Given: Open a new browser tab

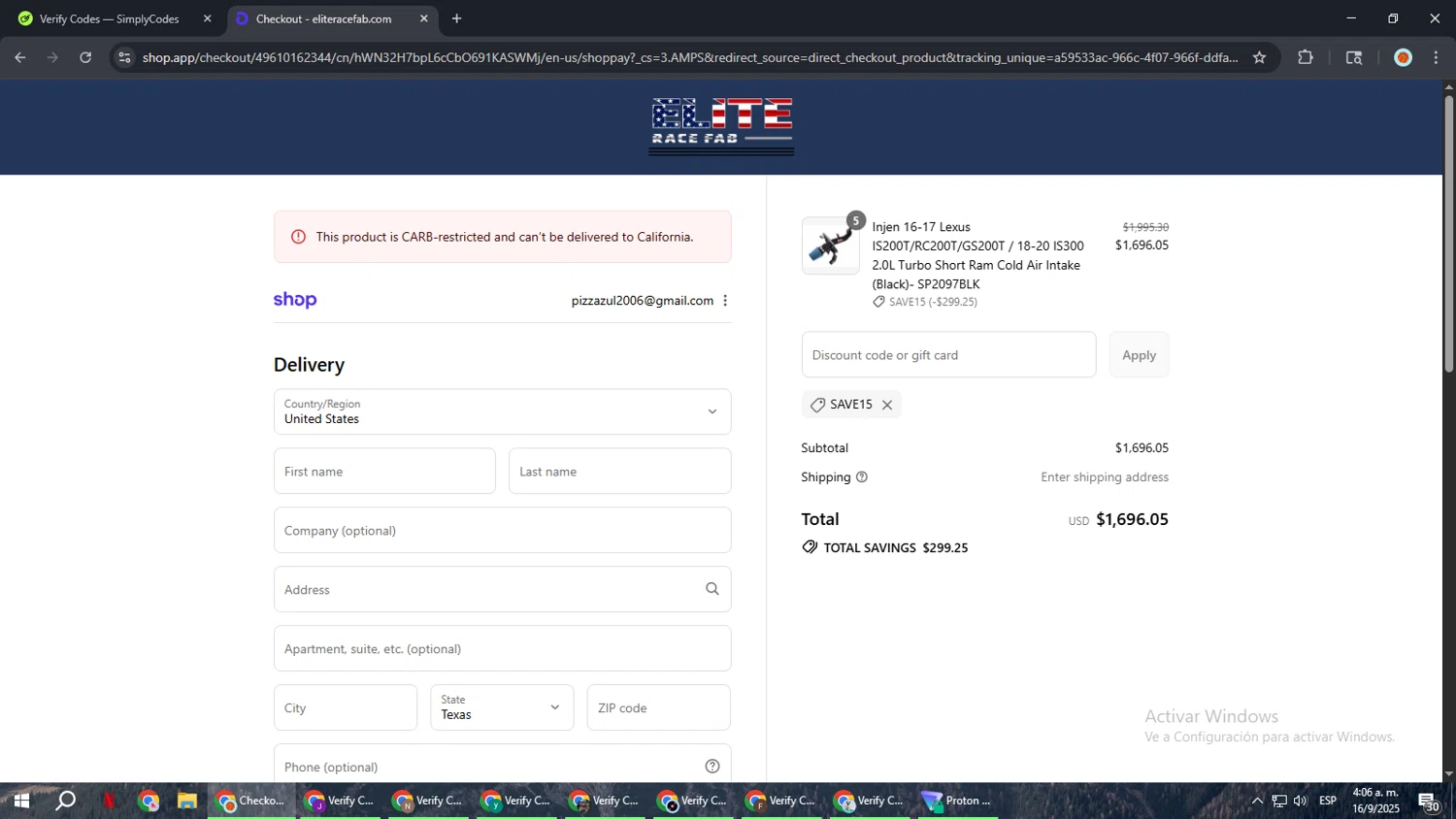Looking at the screenshot, I should [x=456, y=18].
